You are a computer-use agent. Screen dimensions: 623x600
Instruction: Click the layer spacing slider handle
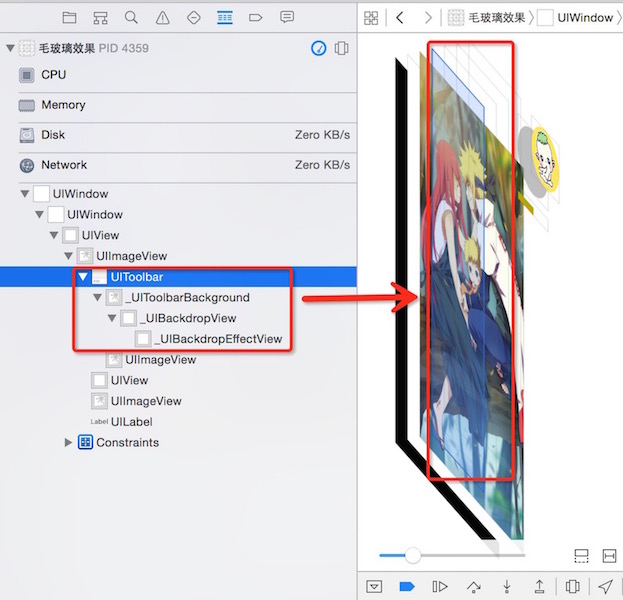(x=412, y=555)
